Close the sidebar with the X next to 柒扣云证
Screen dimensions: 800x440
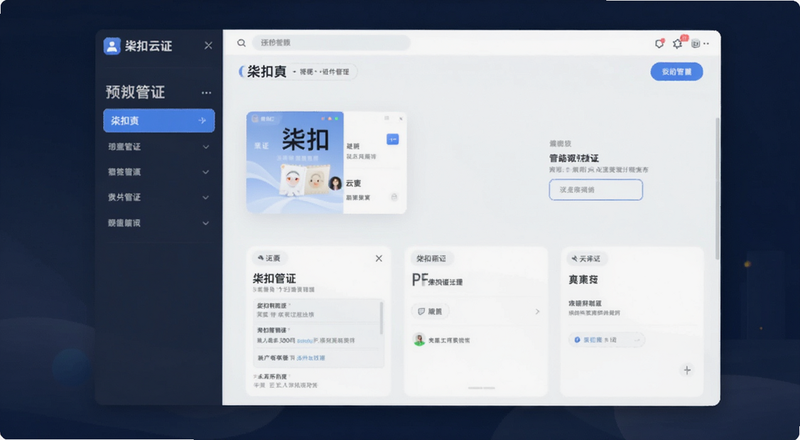coord(208,45)
